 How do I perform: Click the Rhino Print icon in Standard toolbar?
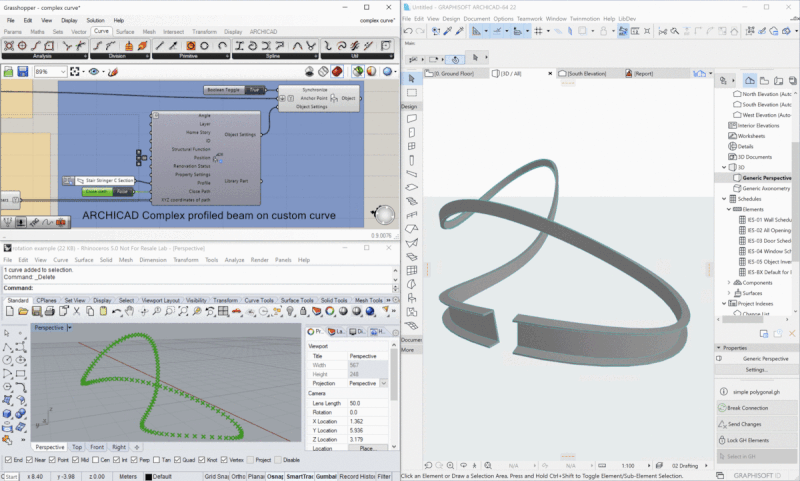pyautogui.click(x=49, y=313)
